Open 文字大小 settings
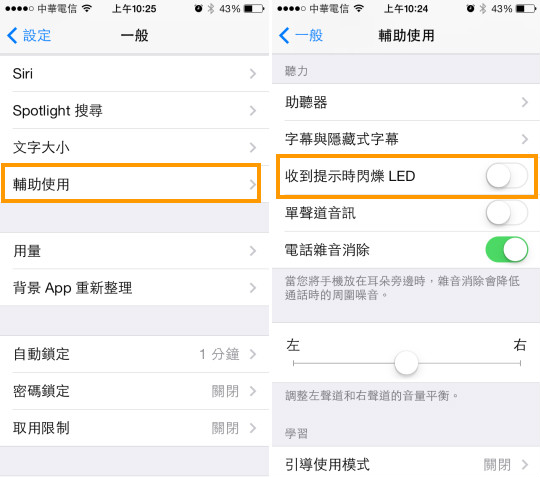540x477 pixels. click(134, 147)
